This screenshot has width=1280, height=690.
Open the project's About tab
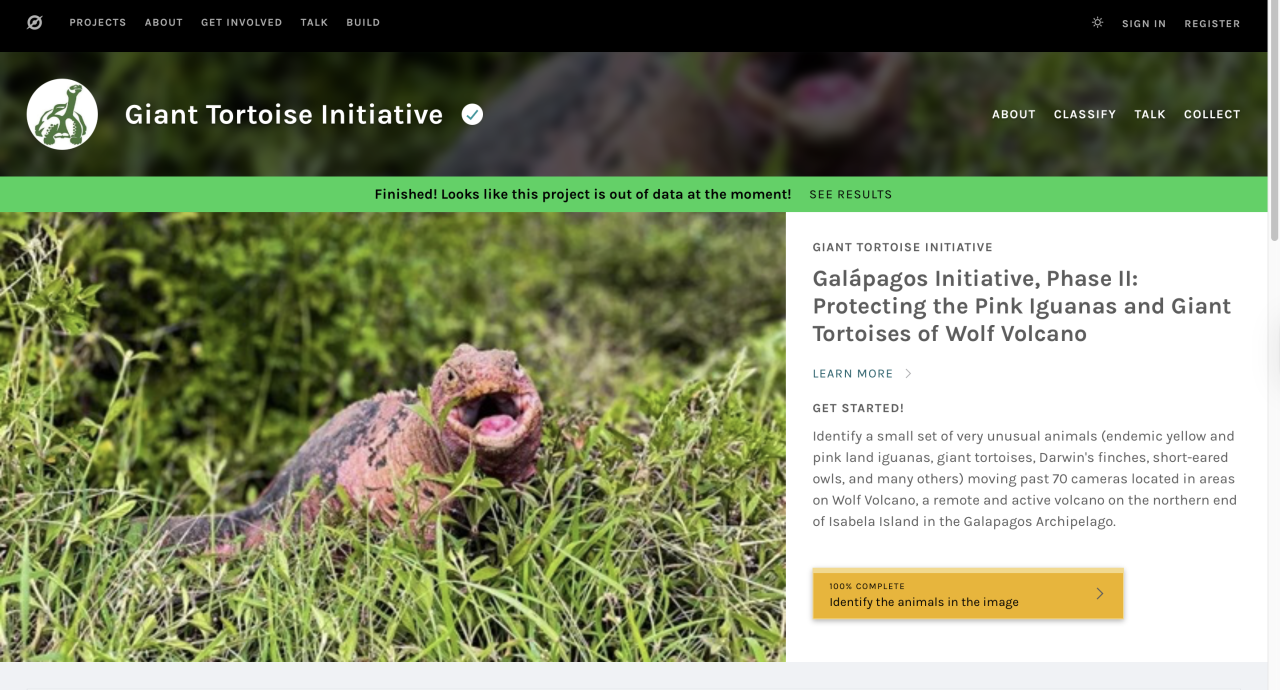click(x=1014, y=114)
